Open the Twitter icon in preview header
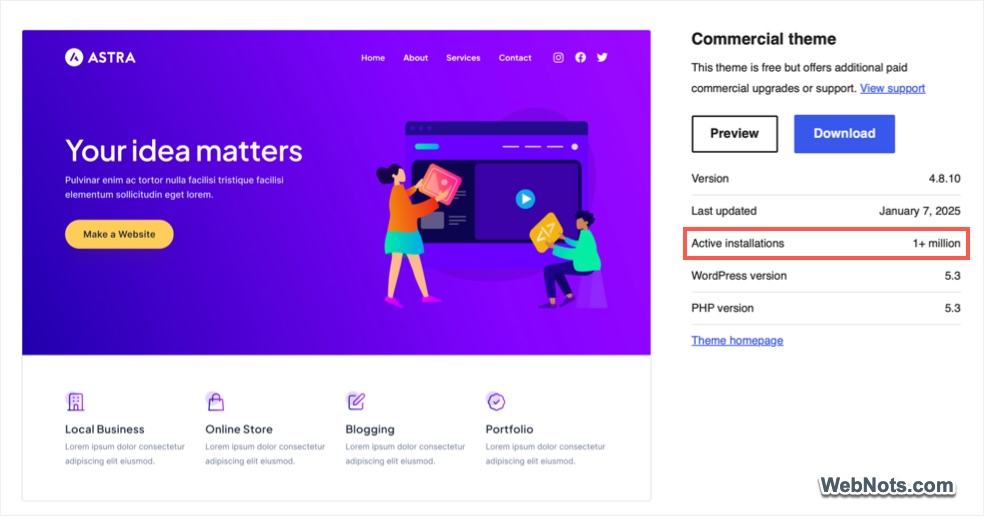 [602, 57]
